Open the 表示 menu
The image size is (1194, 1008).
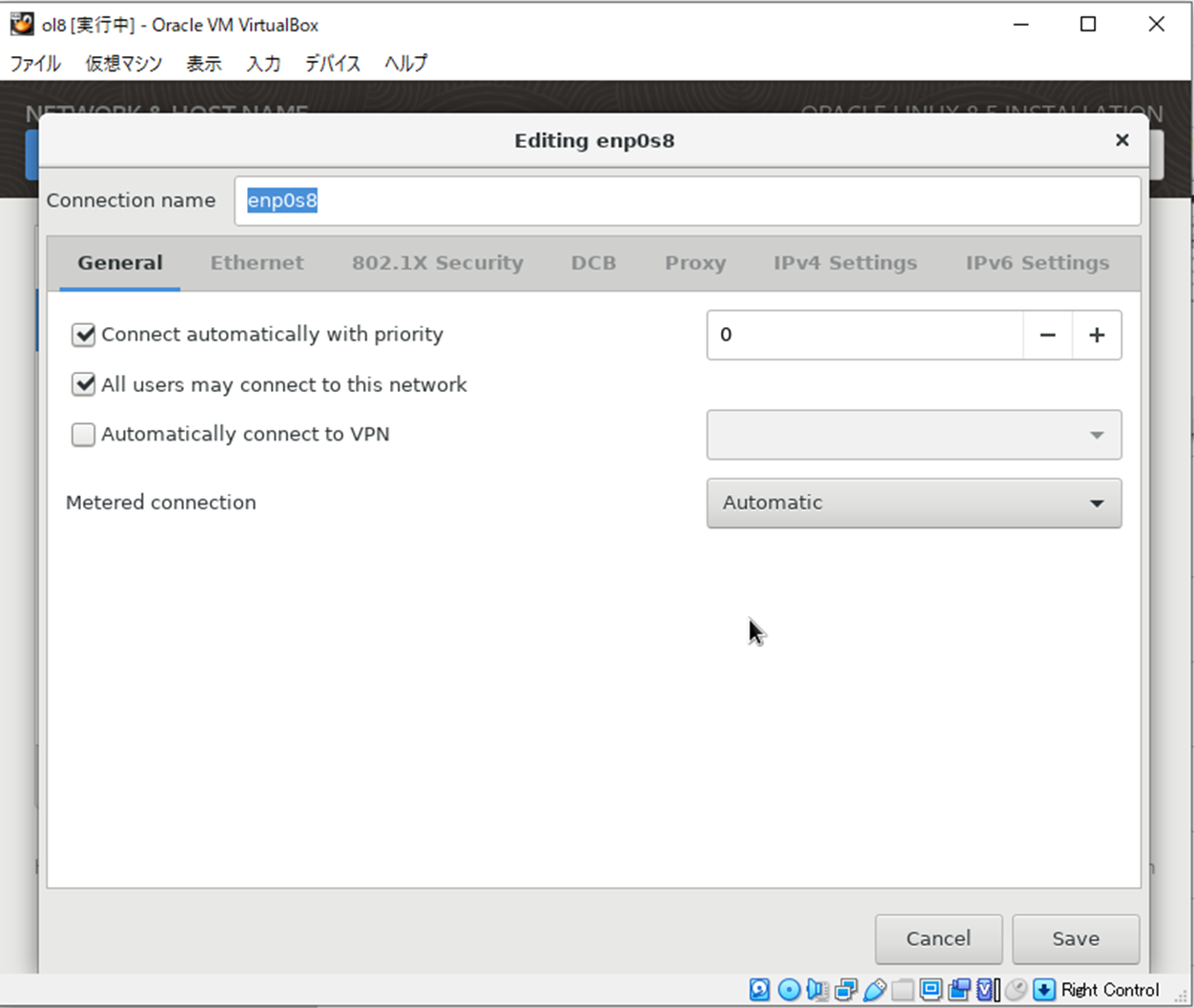pyautogui.click(x=204, y=64)
